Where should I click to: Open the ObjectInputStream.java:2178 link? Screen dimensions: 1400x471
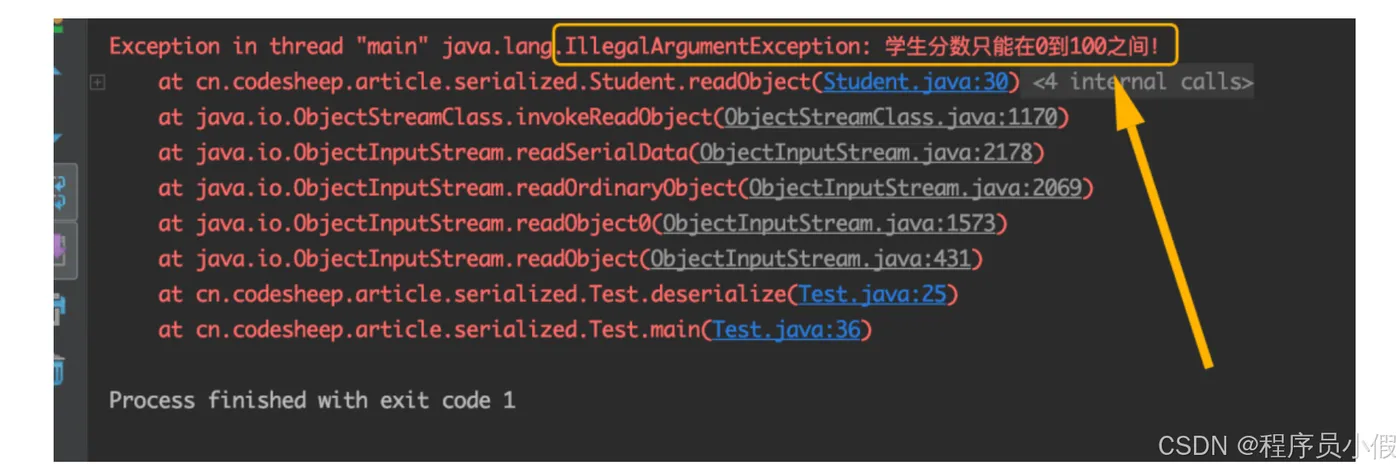click(866, 153)
